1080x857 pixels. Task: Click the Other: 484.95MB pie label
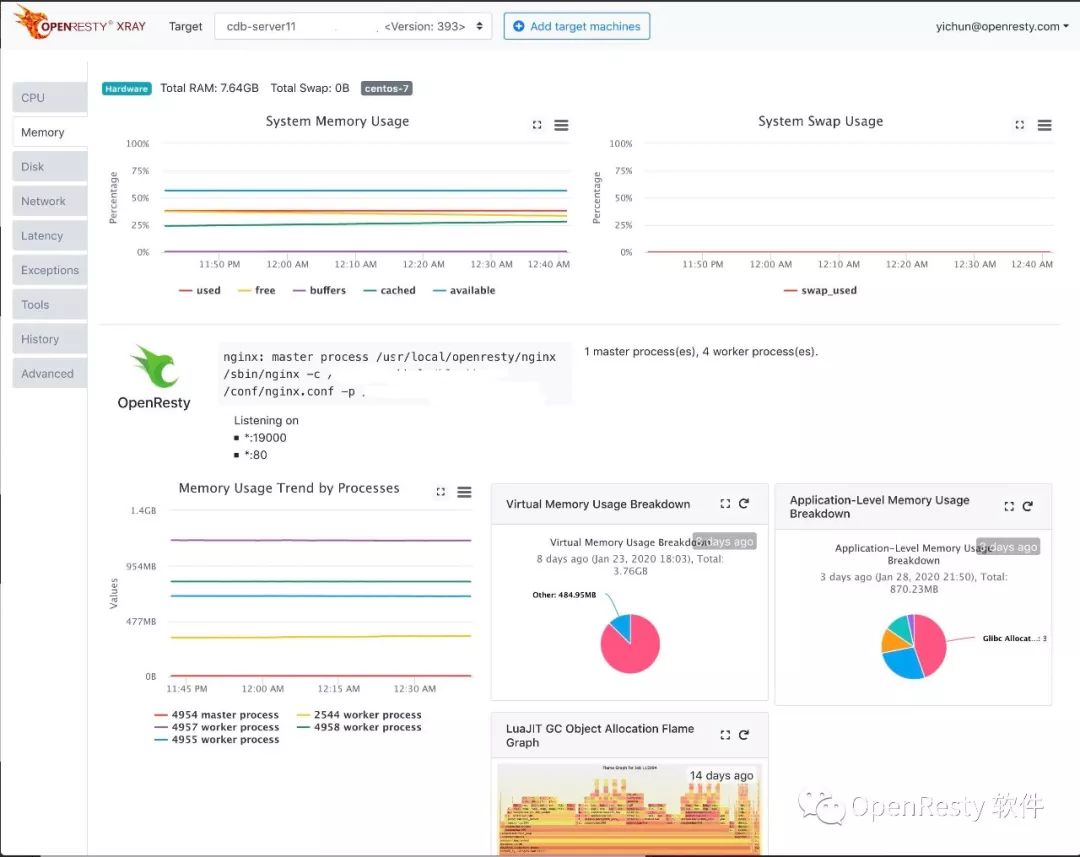point(564,595)
